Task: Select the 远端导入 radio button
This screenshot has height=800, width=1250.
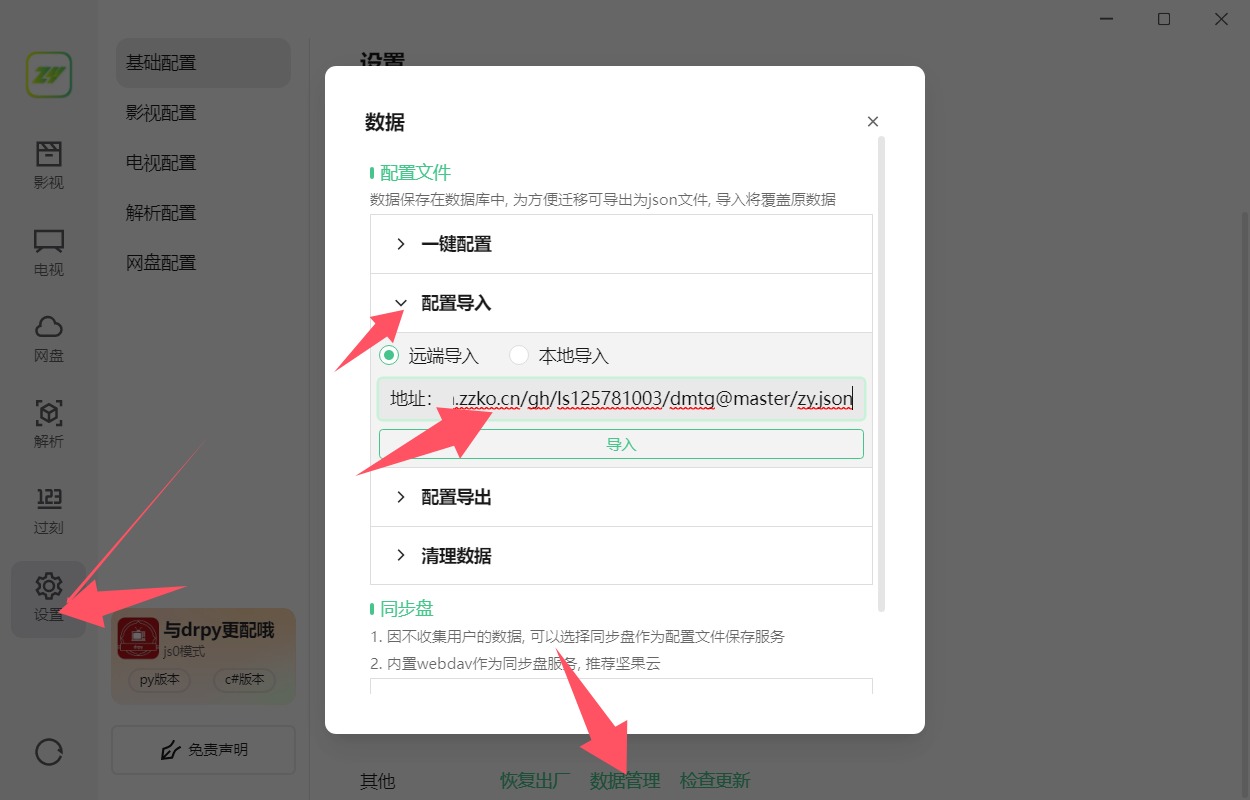Action: tap(389, 355)
